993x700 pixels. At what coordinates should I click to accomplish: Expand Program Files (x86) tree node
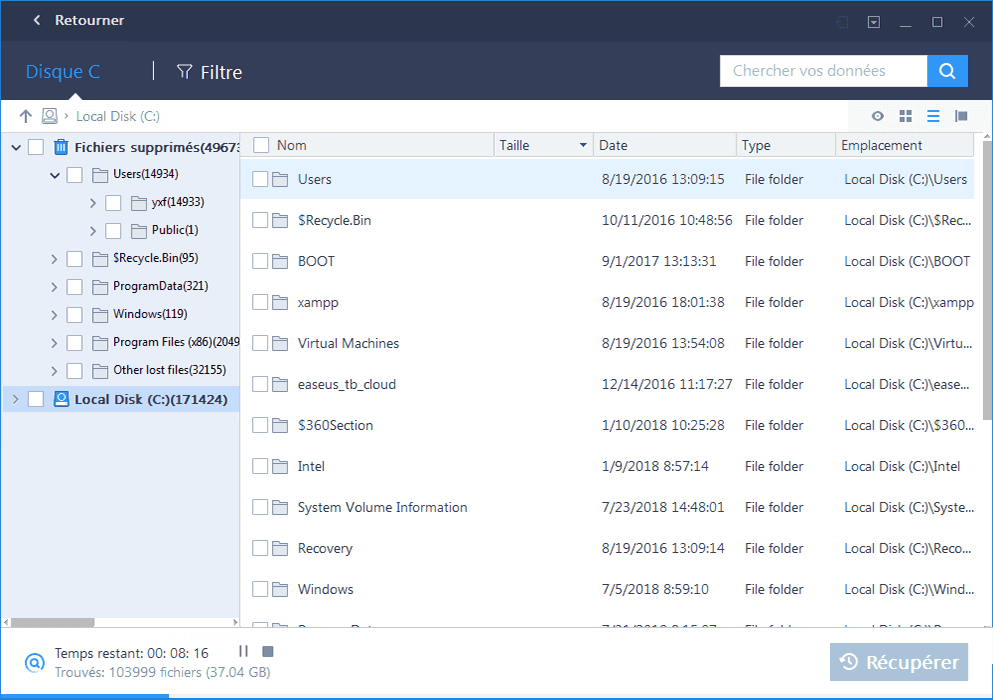tap(54, 343)
